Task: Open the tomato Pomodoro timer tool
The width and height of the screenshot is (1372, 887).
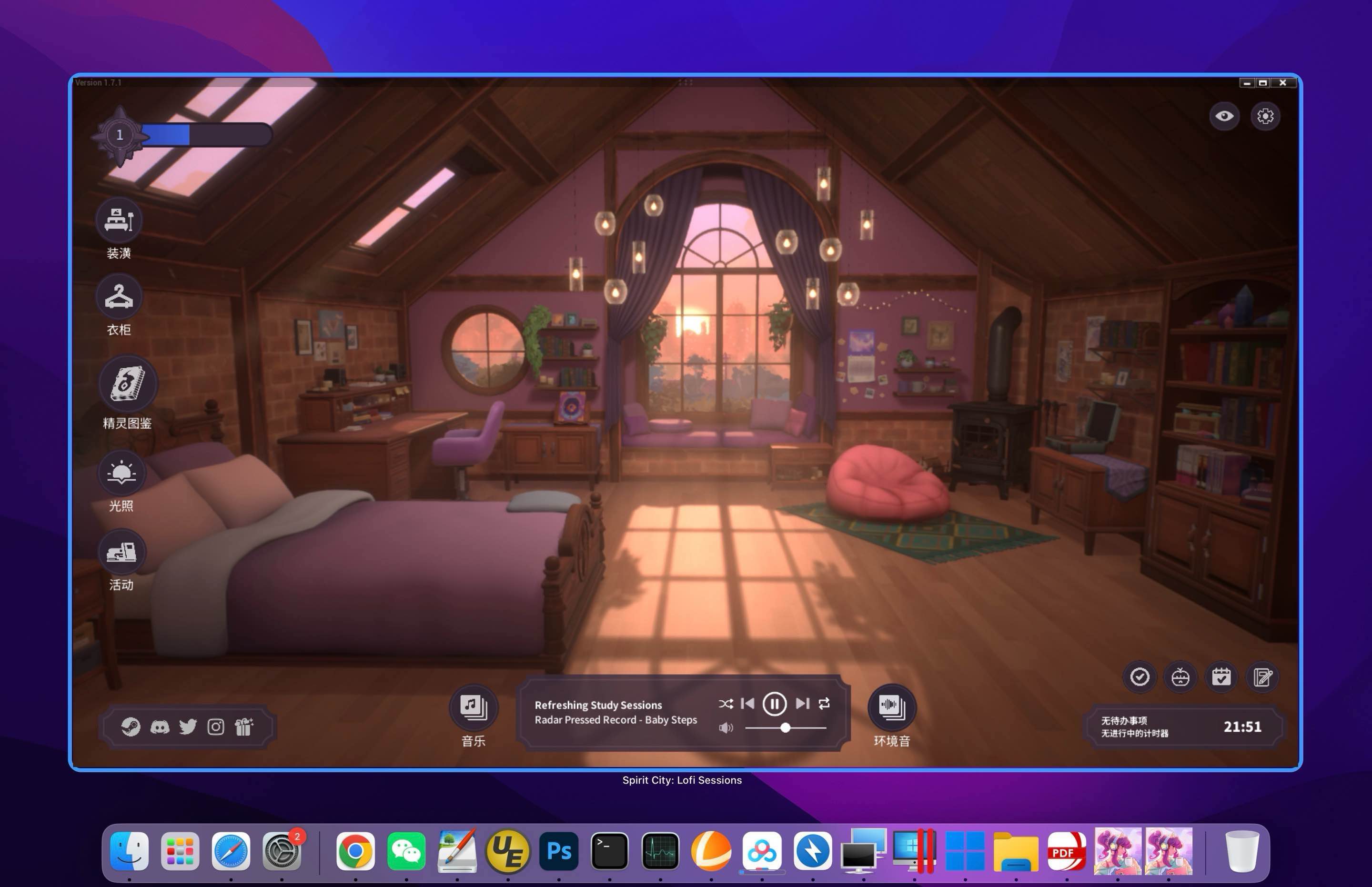Action: coord(1180,677)
